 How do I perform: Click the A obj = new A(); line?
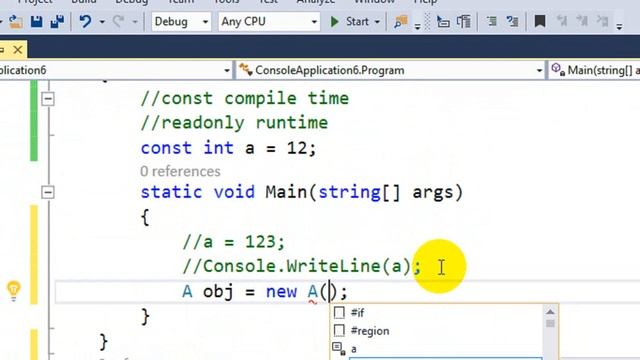click(x=265, y=292)
